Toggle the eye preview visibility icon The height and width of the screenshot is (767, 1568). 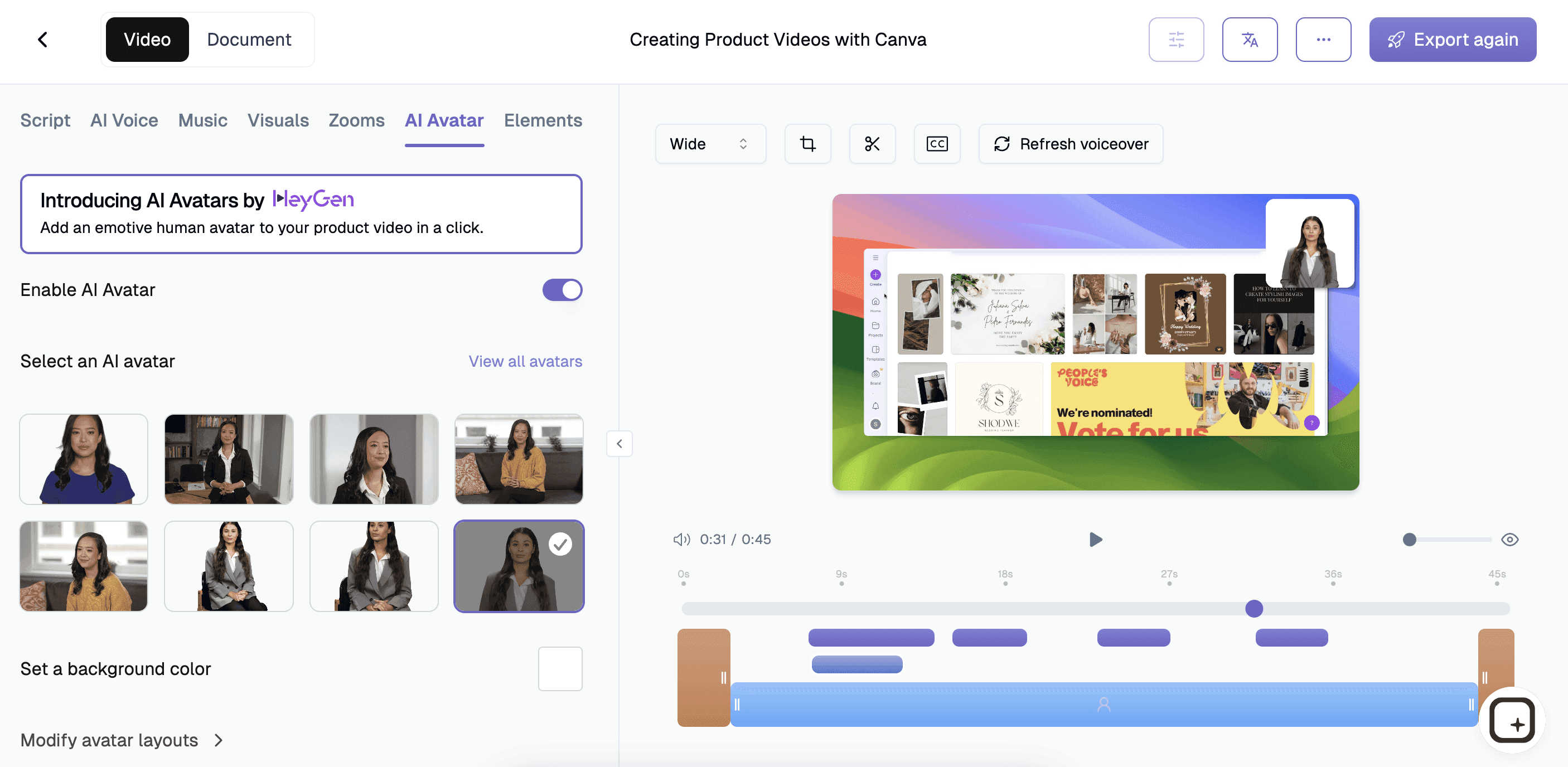coord(1509,540)
